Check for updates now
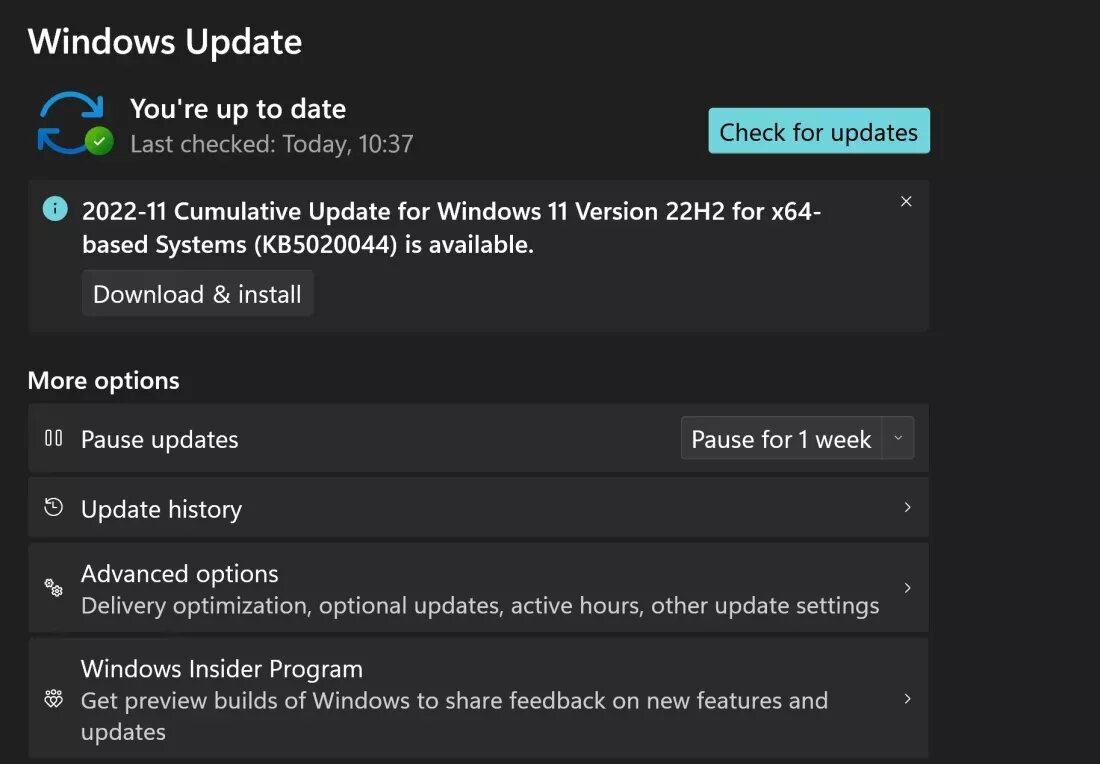 819,130
